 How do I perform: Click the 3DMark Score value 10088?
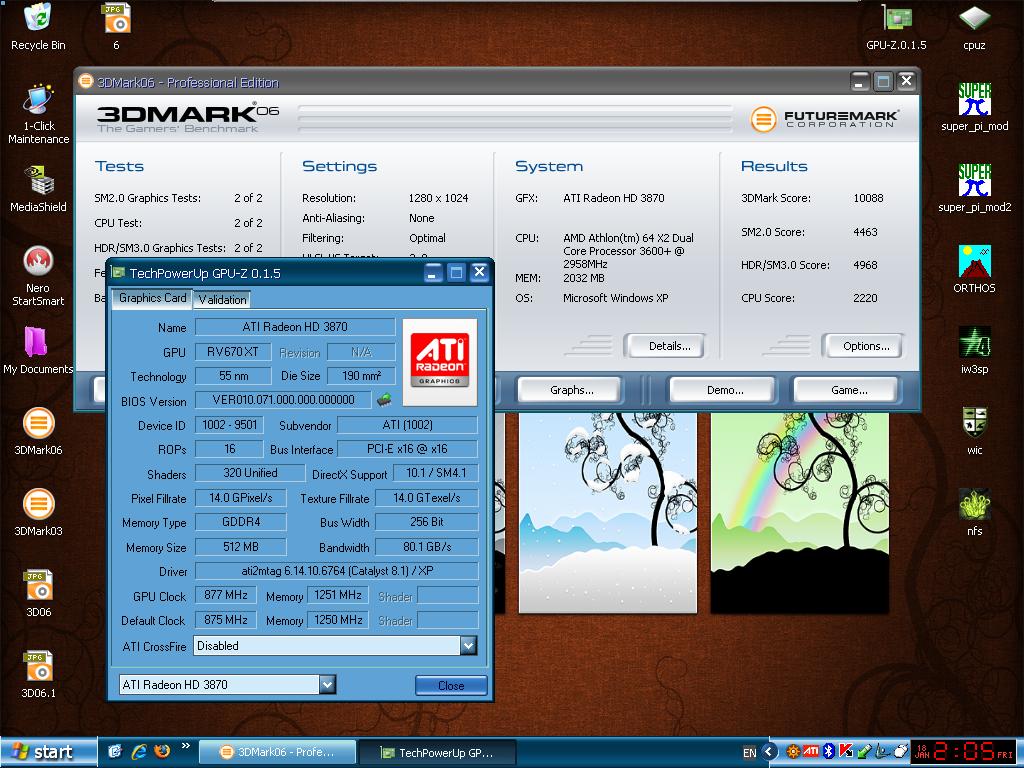click(868, 198)
